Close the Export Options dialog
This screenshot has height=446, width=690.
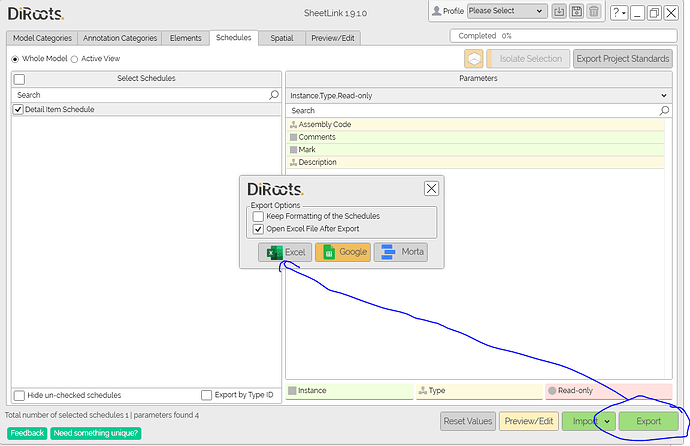coord(431,189)
